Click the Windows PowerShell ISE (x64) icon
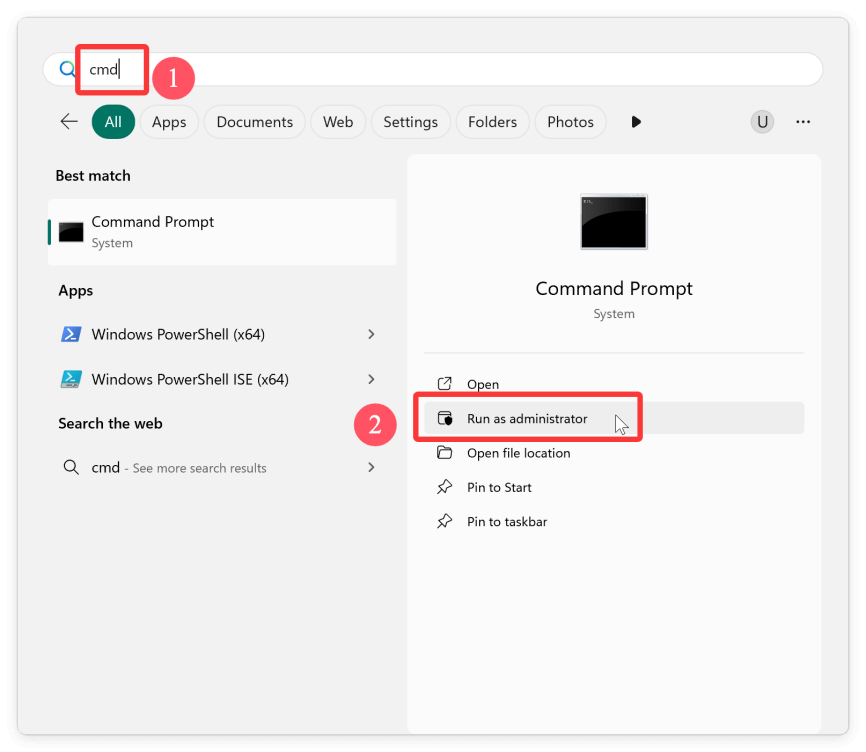The image size is (866, 752). click(71, 379)
